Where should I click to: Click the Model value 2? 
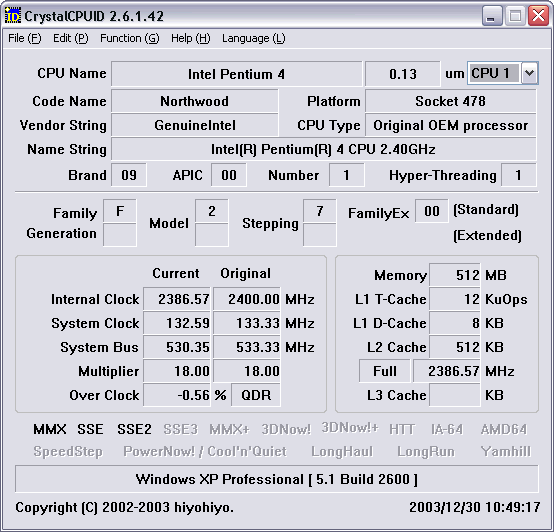[x=212, y=211]
